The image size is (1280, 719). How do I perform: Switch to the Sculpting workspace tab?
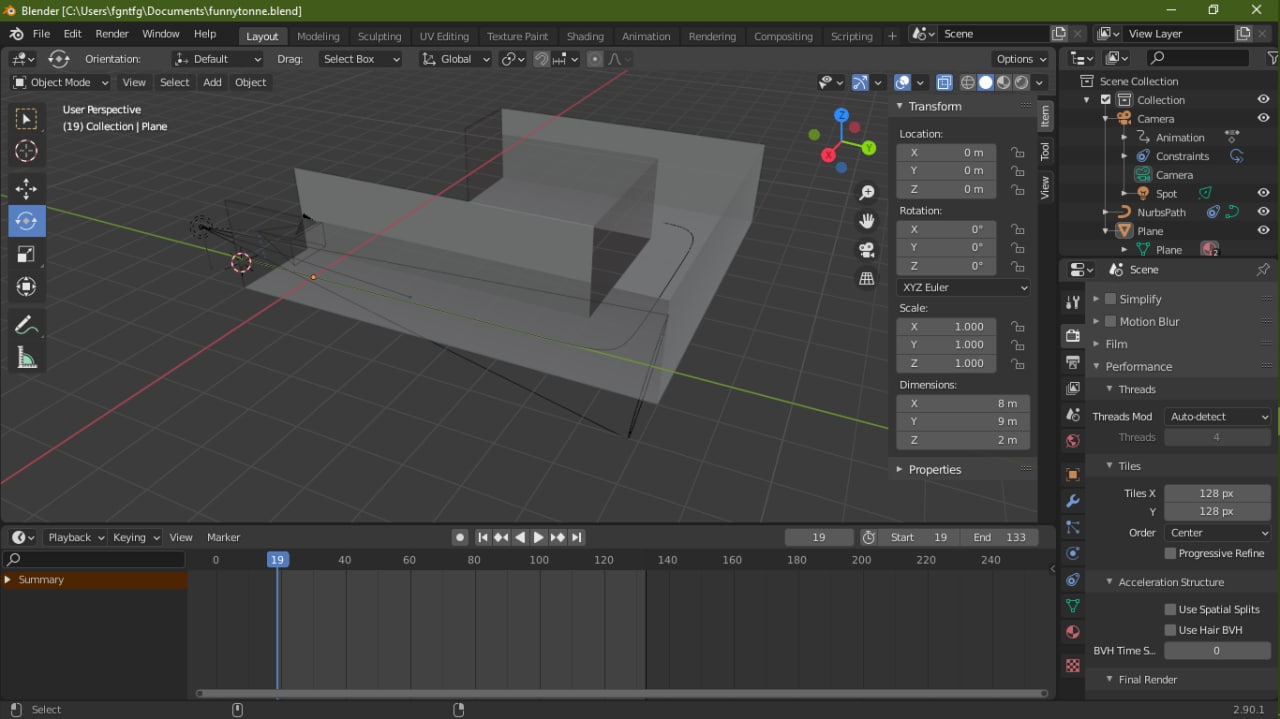click(x=379, y=36)
